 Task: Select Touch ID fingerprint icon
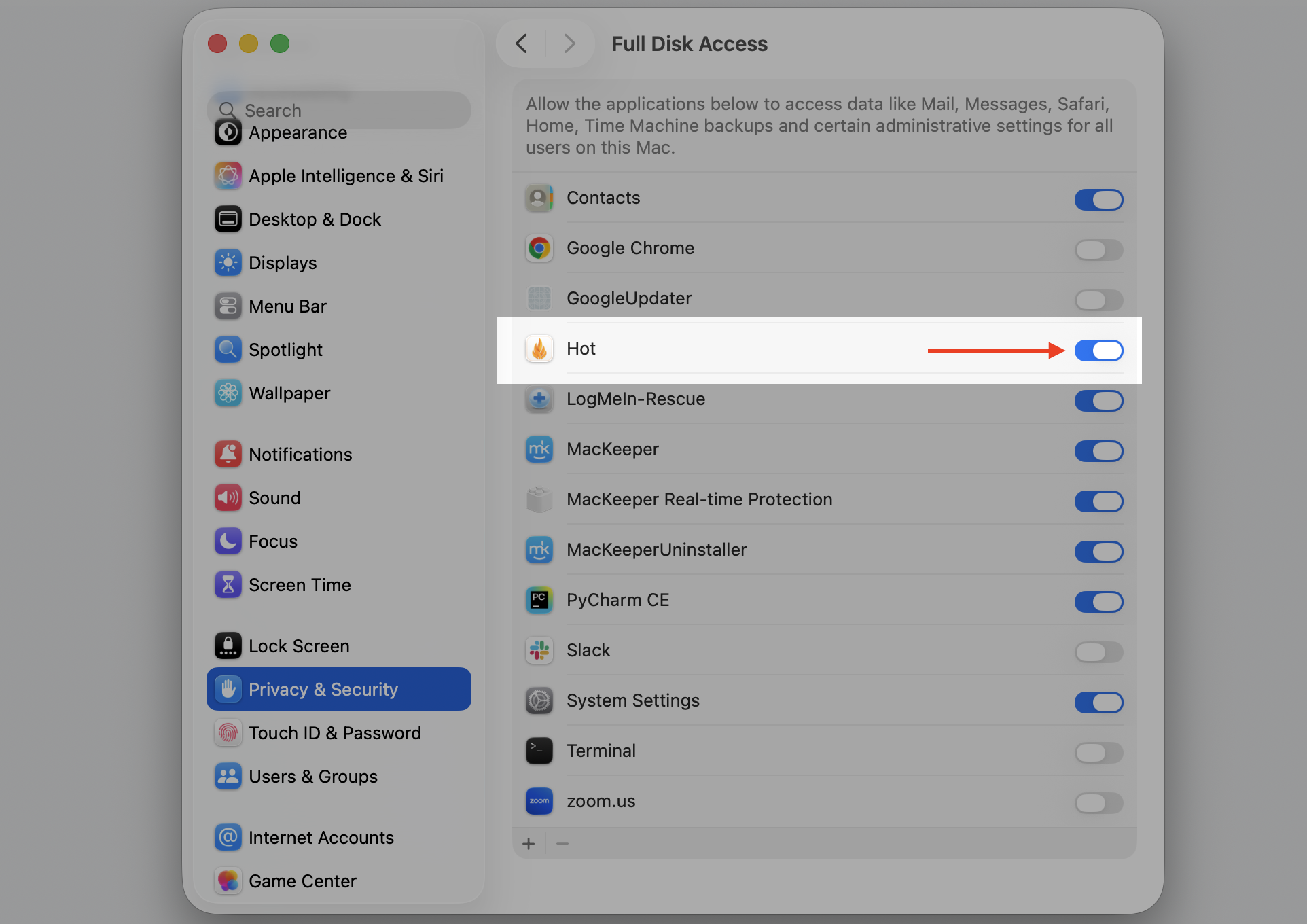[228, 733]
